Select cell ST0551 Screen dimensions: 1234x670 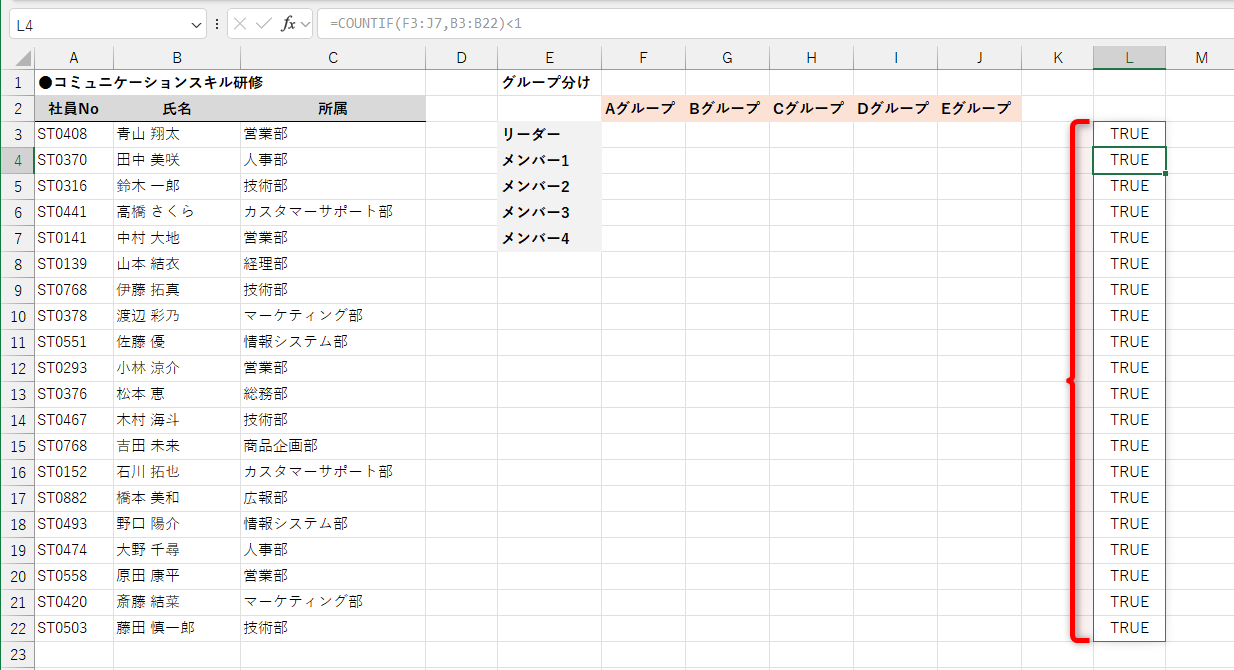point(74,342)
